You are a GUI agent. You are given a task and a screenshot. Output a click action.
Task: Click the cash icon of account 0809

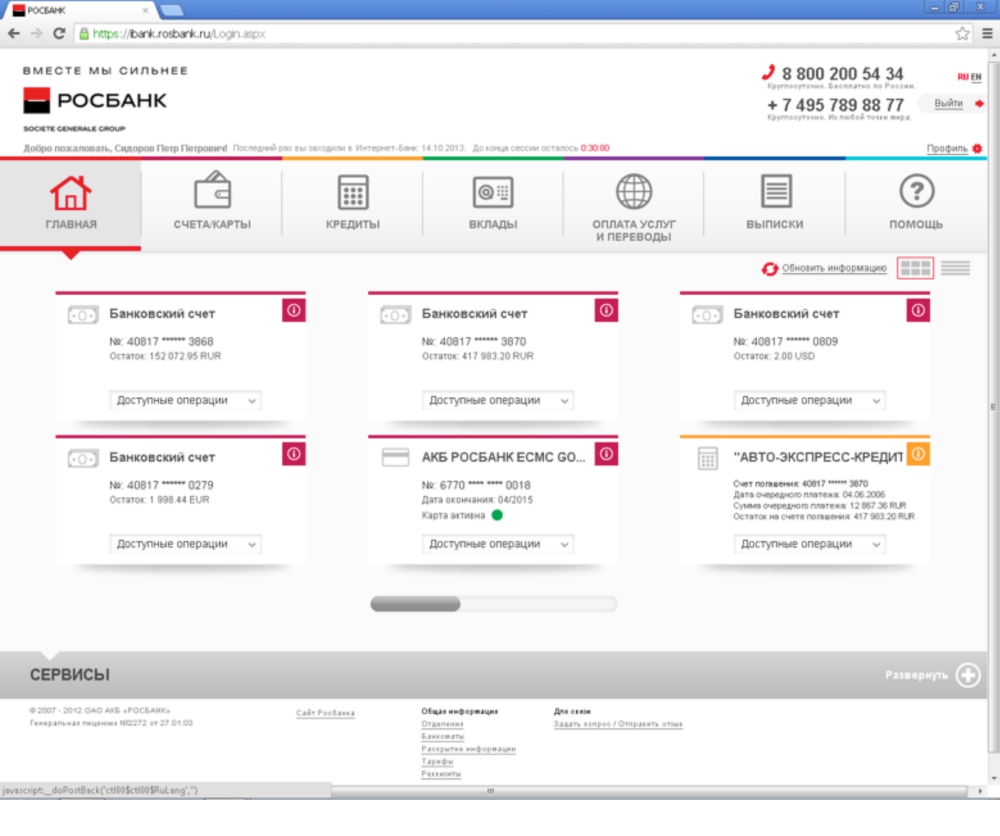[x=707, y=315]
